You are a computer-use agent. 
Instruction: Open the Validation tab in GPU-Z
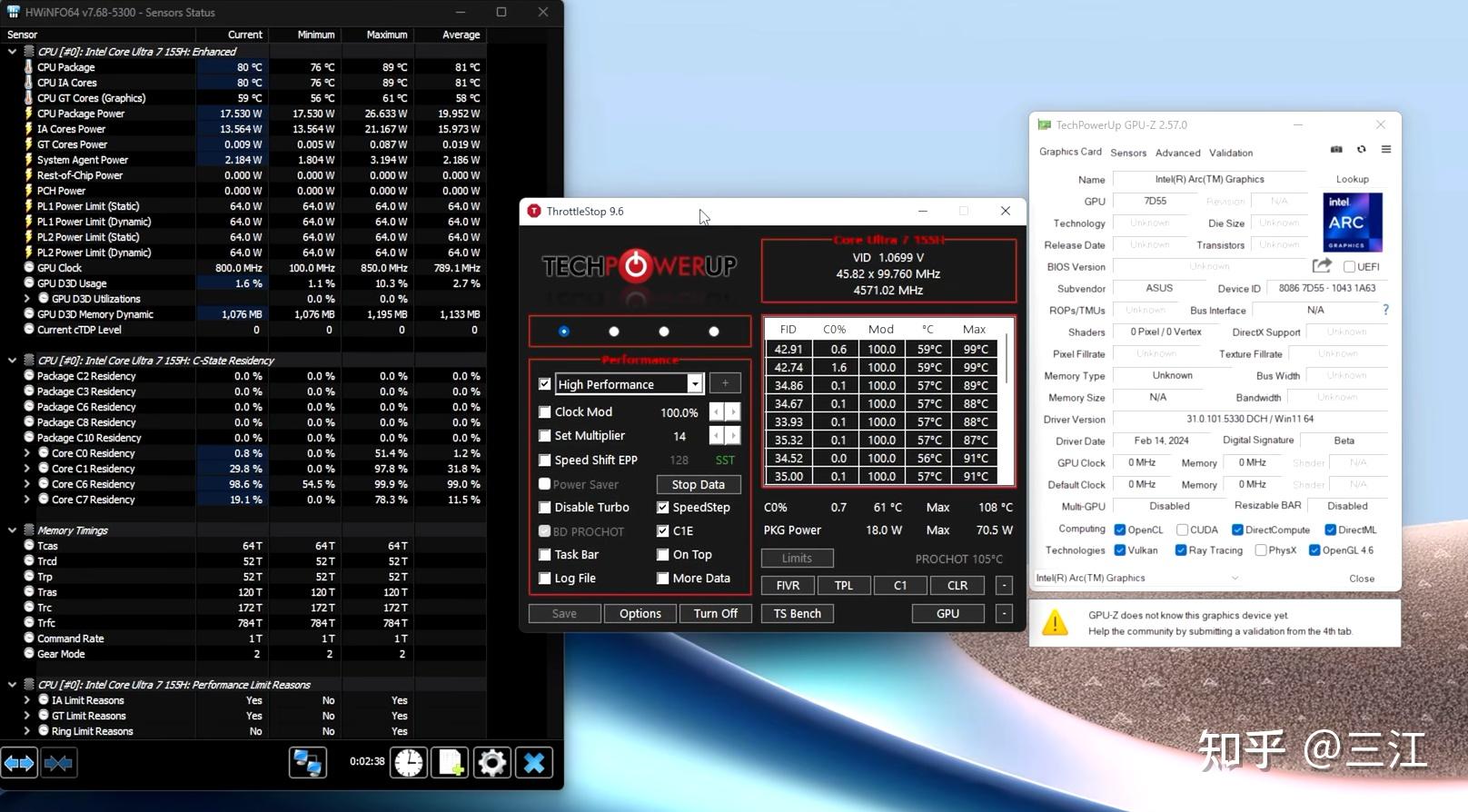pyautogui.click(x=1231, y=153)
